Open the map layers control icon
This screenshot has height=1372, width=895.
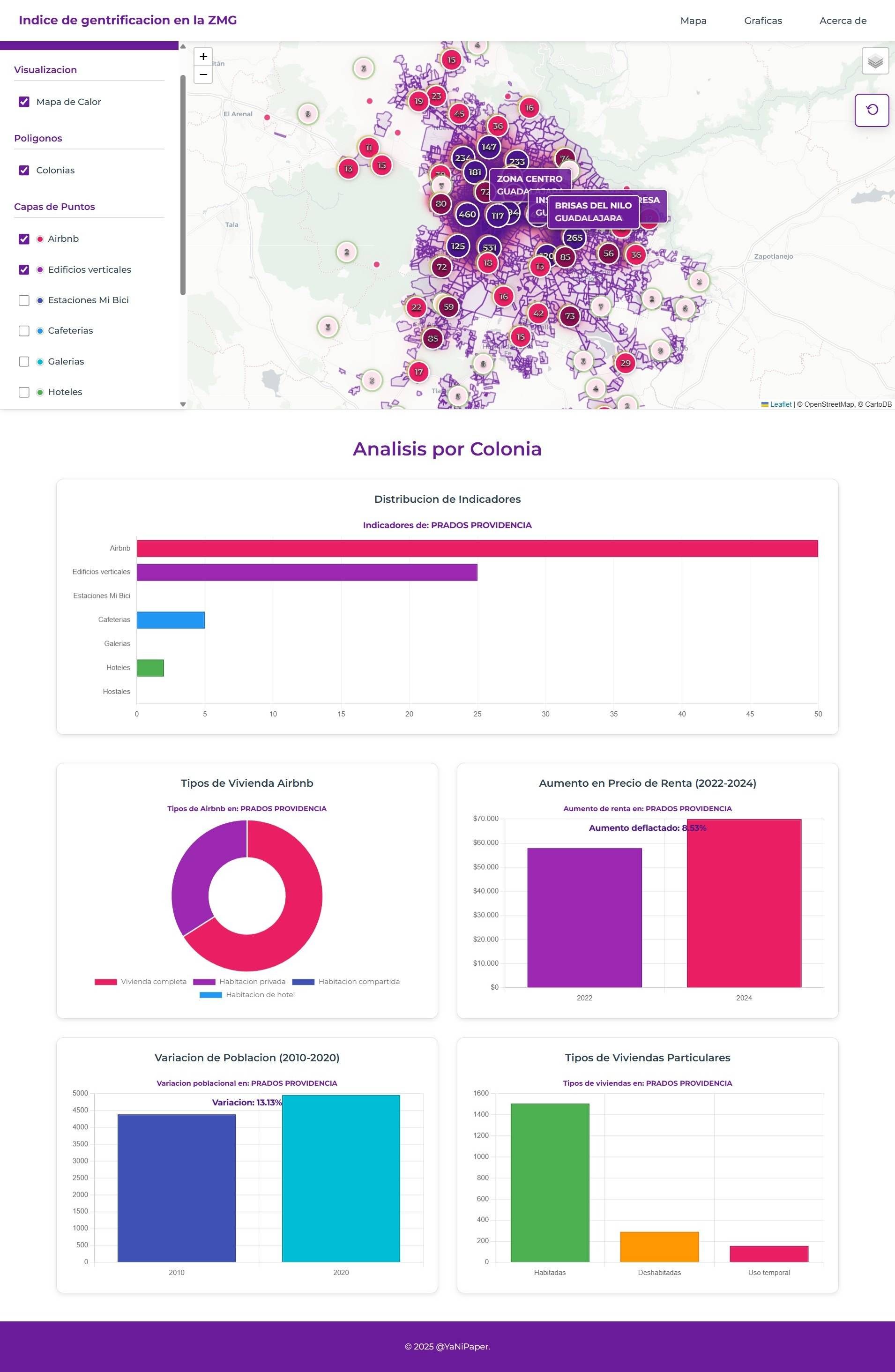875,60
